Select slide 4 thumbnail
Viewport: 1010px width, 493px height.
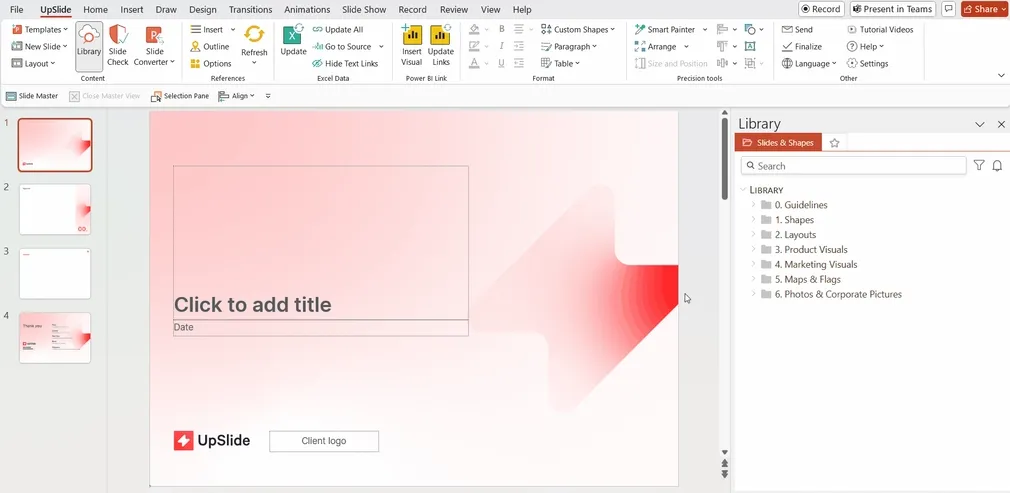(x=55, y=338)
